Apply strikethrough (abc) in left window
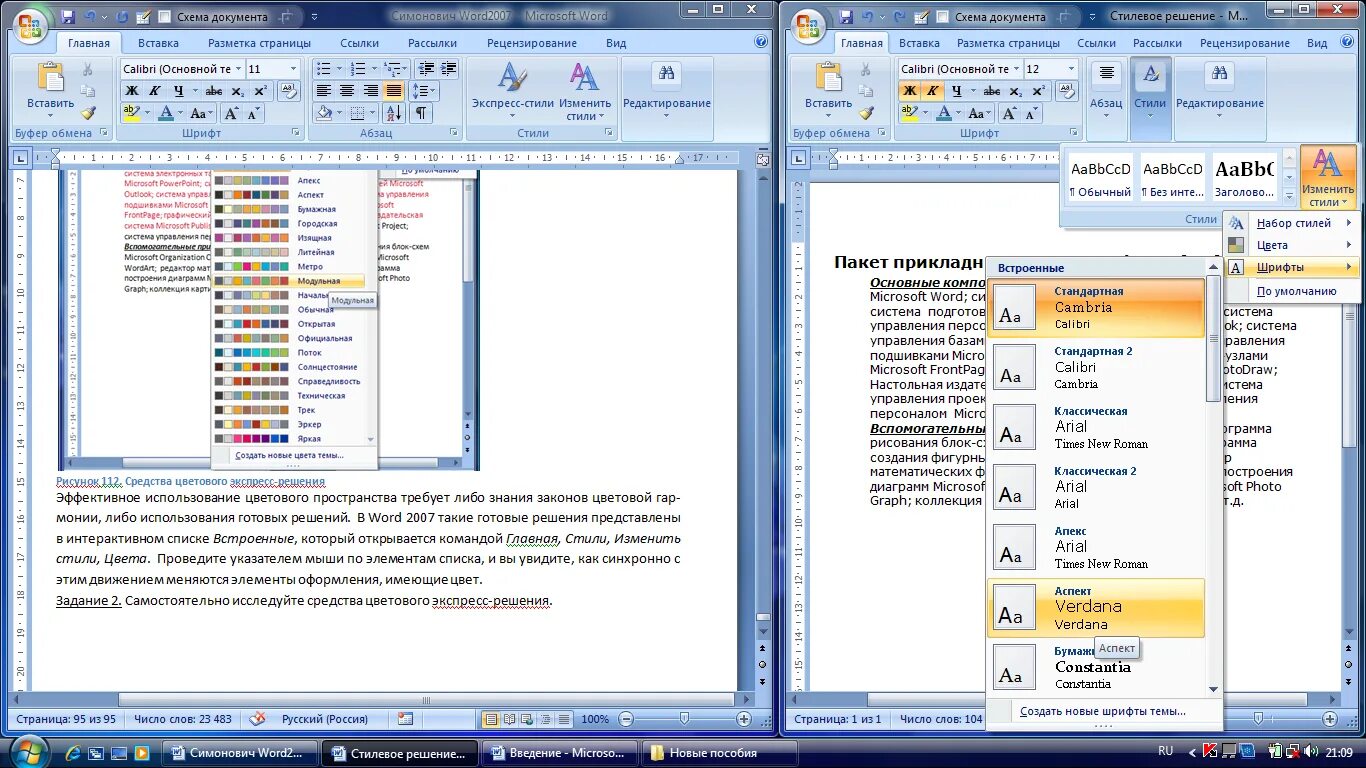The height and width of the screenshot is (768, 1366). pyautogui.click(x=212, y=91)
